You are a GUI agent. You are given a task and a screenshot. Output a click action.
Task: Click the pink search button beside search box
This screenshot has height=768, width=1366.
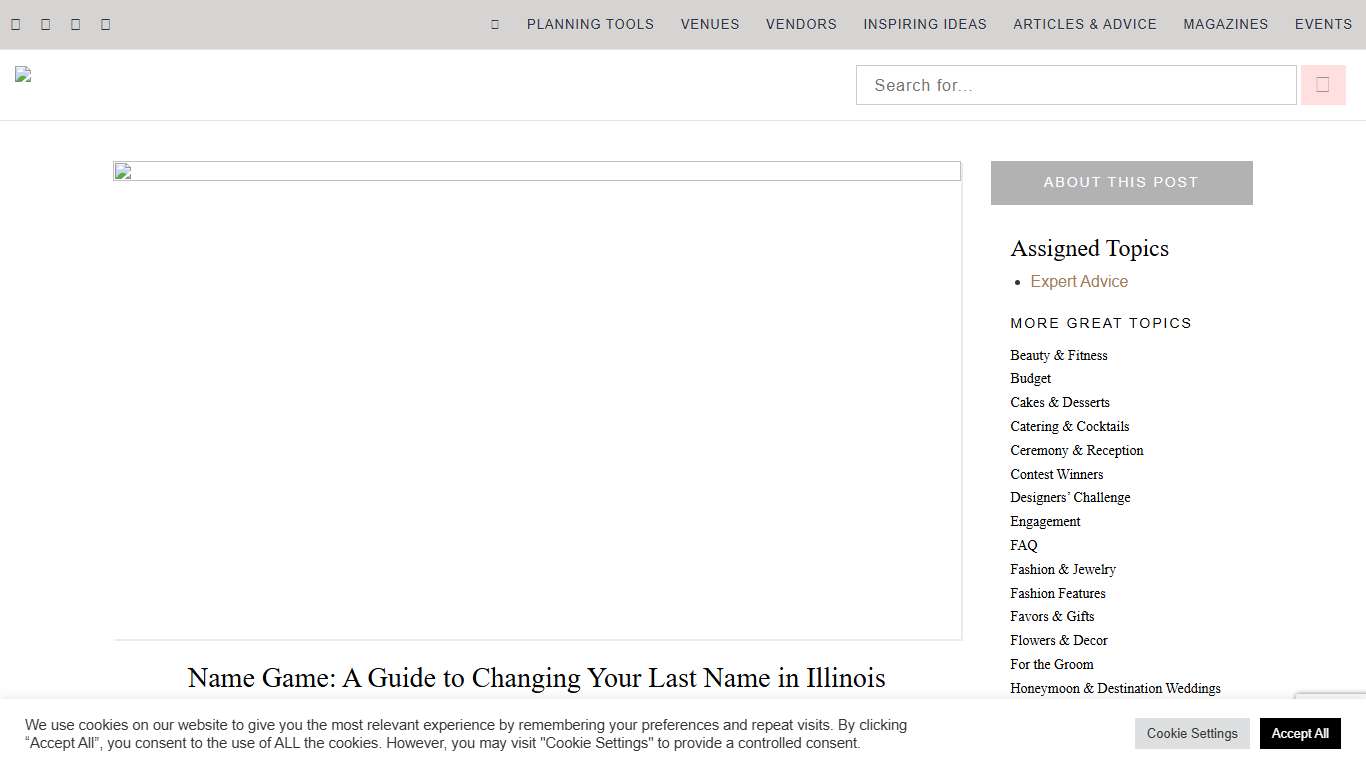pos(1322,84)
